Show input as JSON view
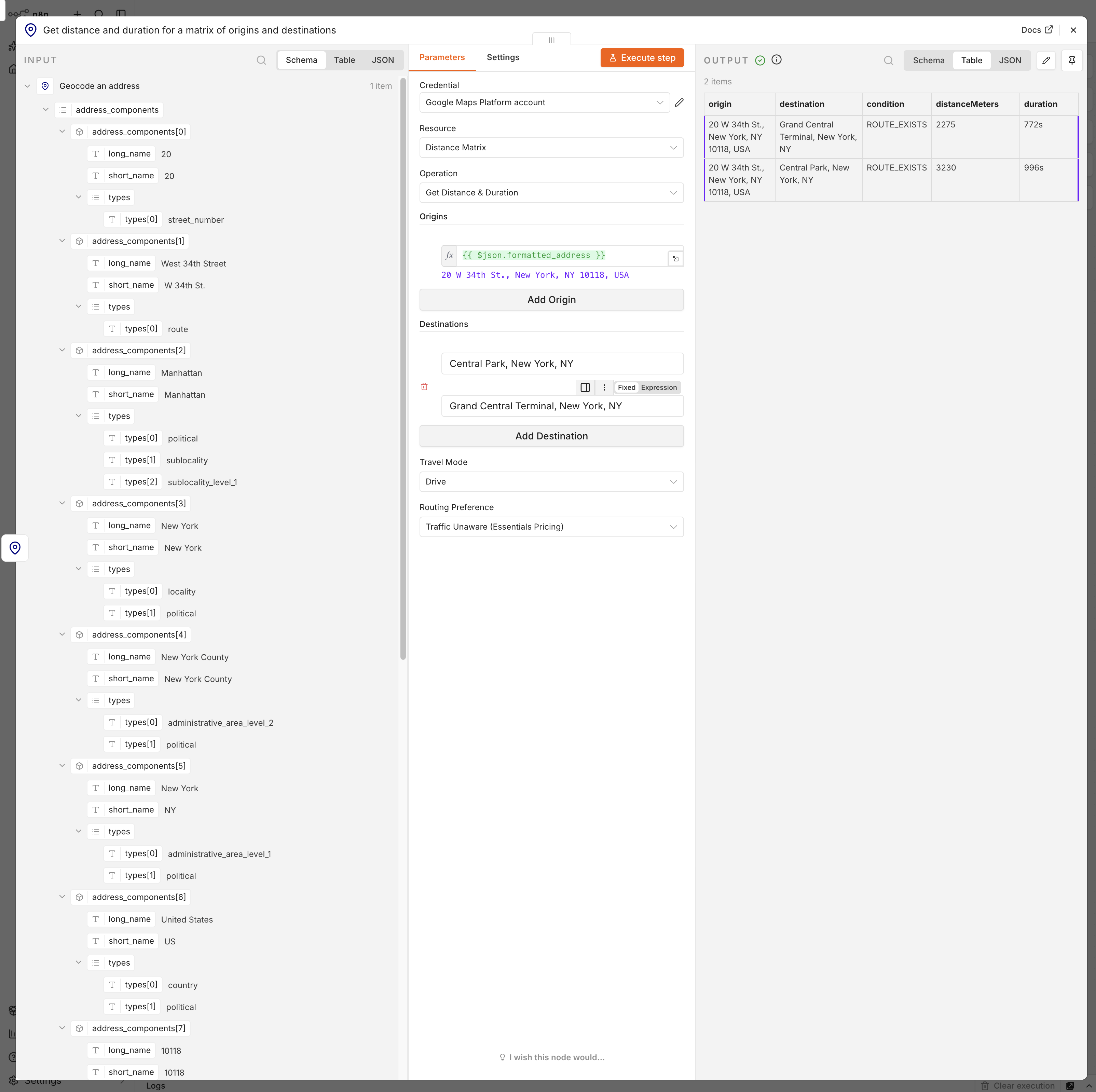1096x1092 pixels. click(382, 60)
